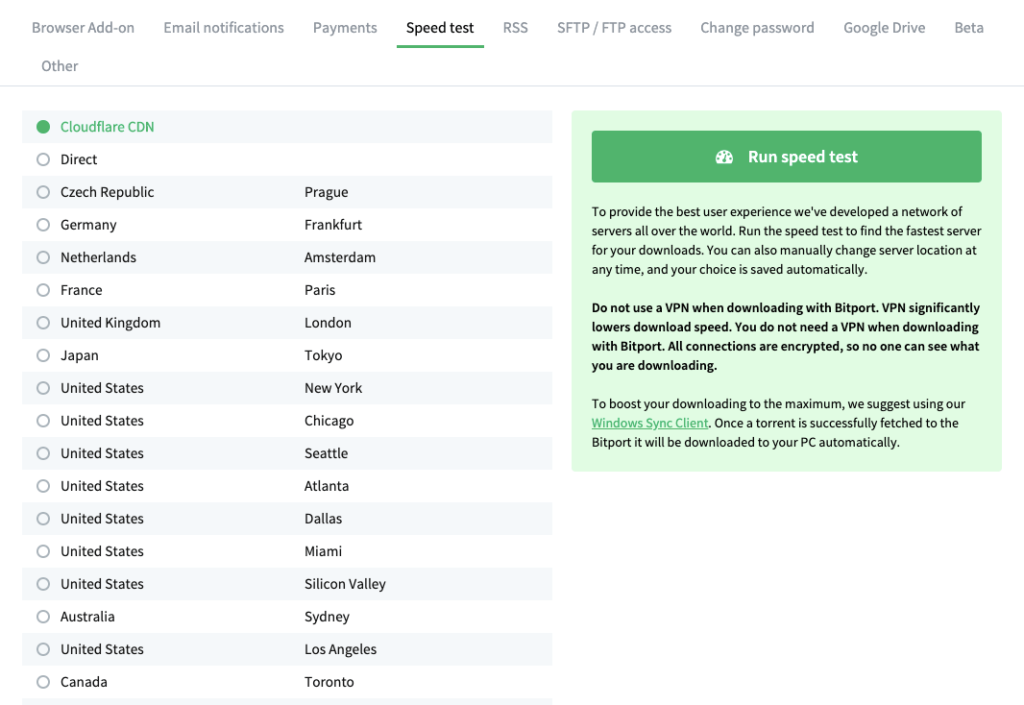
Task: Click the Dallas city text
Action: 323,518
